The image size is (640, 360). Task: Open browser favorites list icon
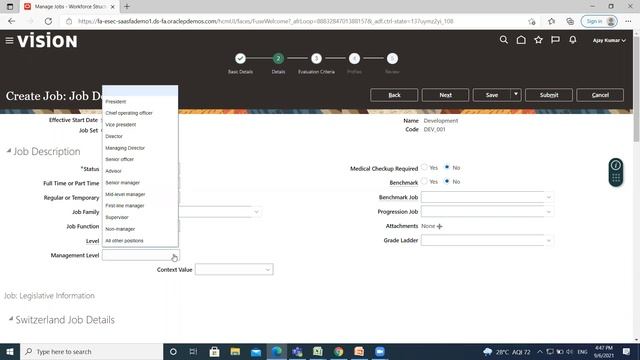(551, 21)
